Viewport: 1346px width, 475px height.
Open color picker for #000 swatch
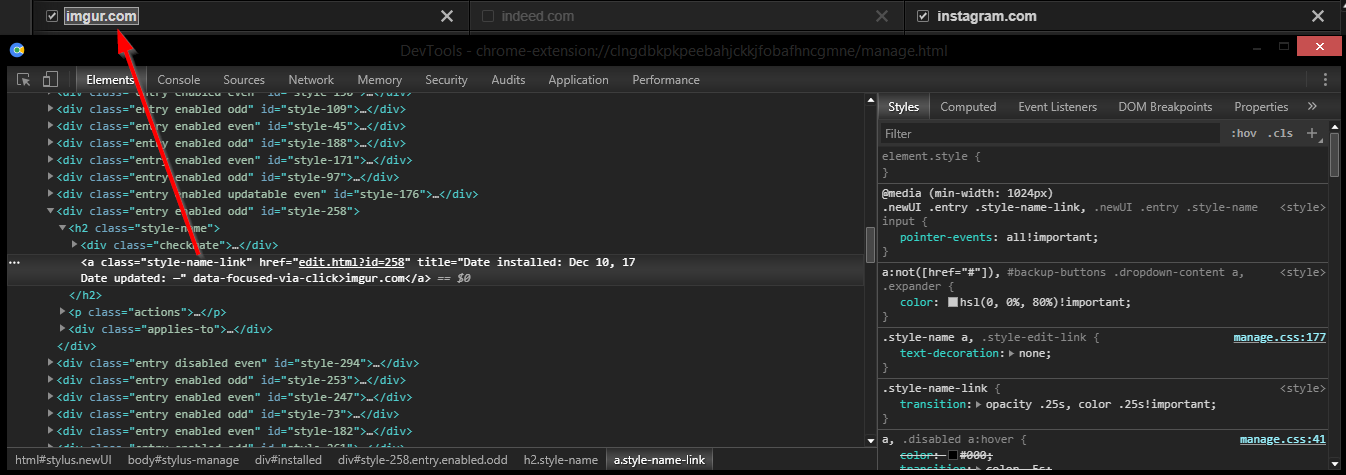pos(953,456)
